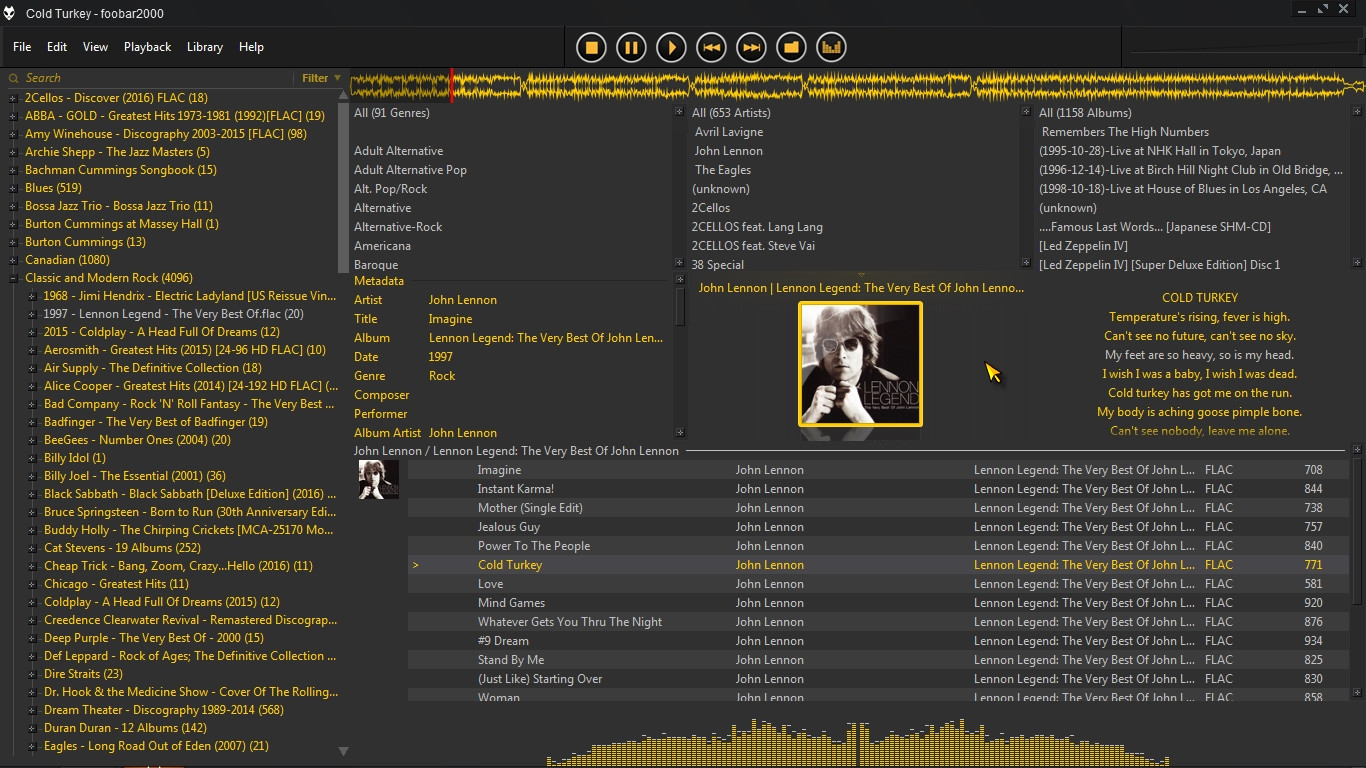This screenshot has height=768, width=1366.
Task: Click the Search field in library panel
Action: (x=150, y=78)
